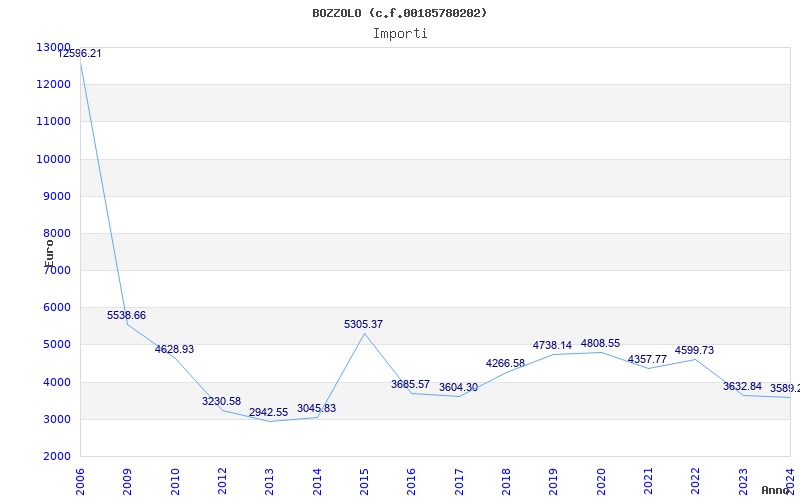The image size is (800, 500).
Task: Click the 2021 x-axis year label
Action: (x=648, y=482)
